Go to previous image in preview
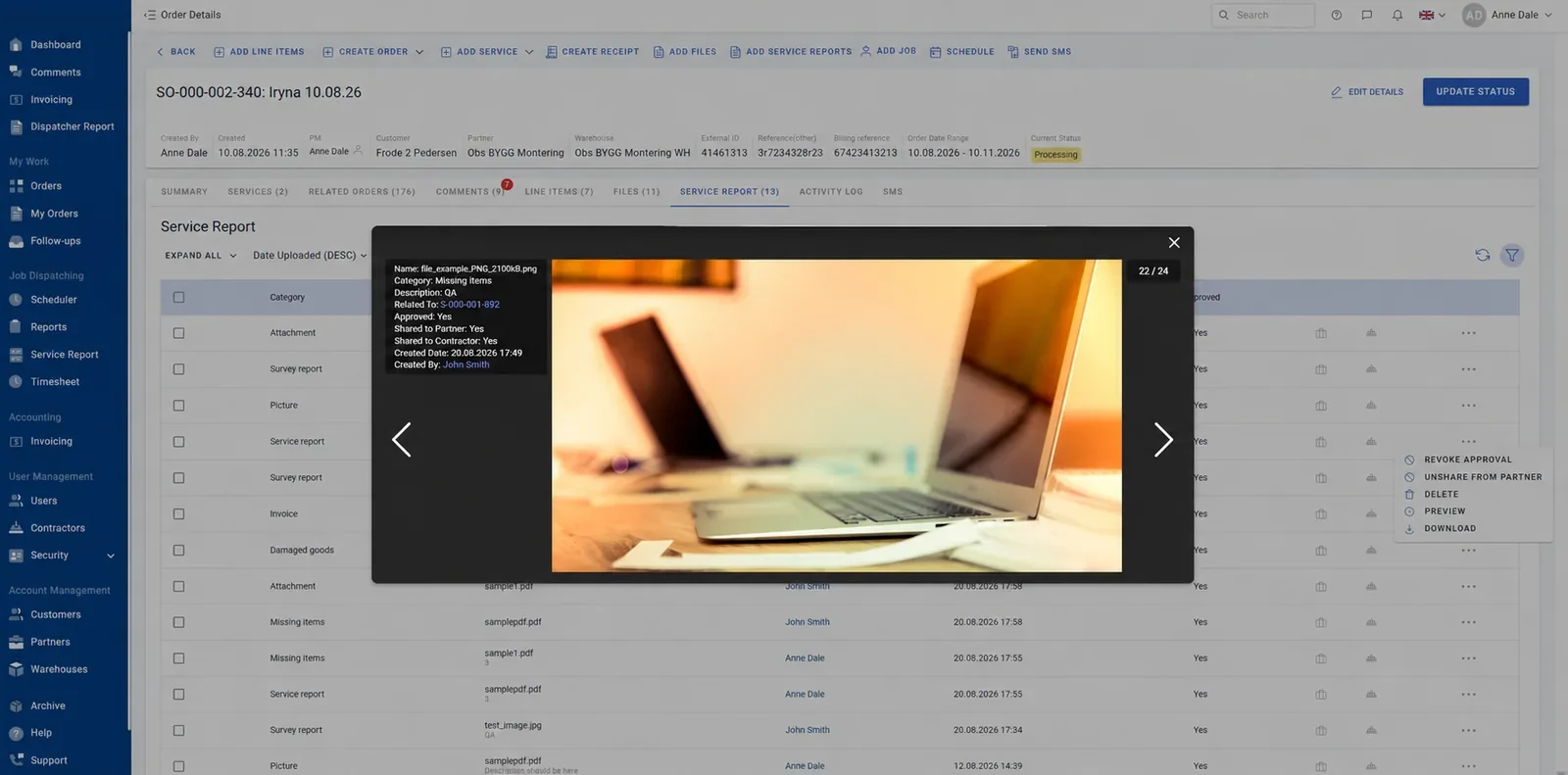The image size is (1568, 775). (401, 440)
